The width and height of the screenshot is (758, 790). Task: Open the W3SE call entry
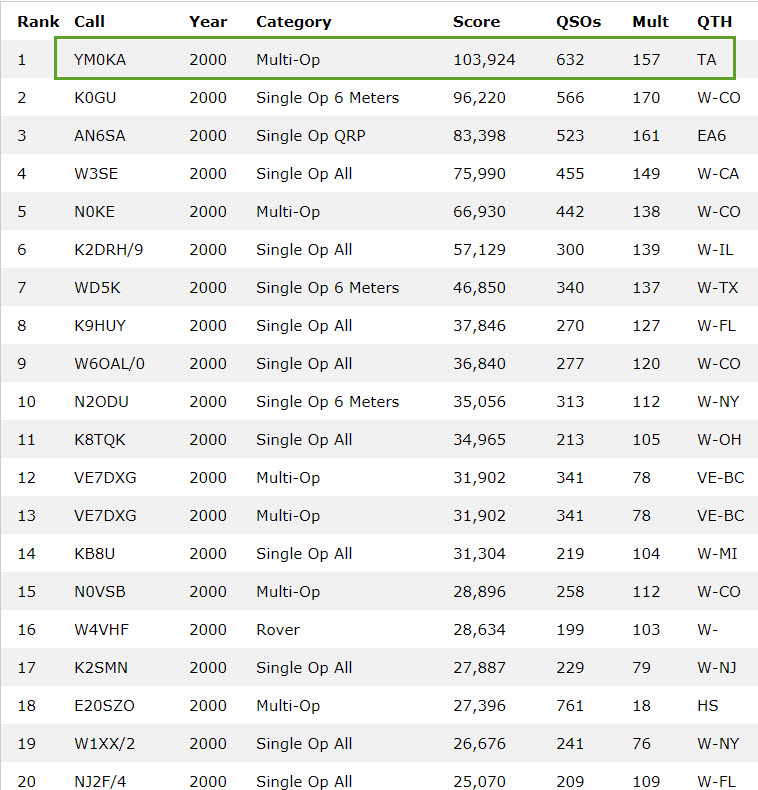tap(96, 174)
